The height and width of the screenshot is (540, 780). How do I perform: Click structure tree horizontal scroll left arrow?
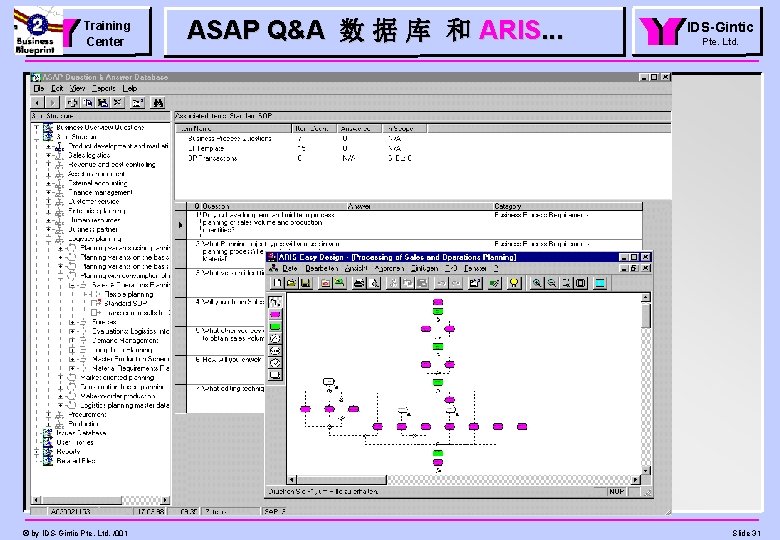pos(36,500)
